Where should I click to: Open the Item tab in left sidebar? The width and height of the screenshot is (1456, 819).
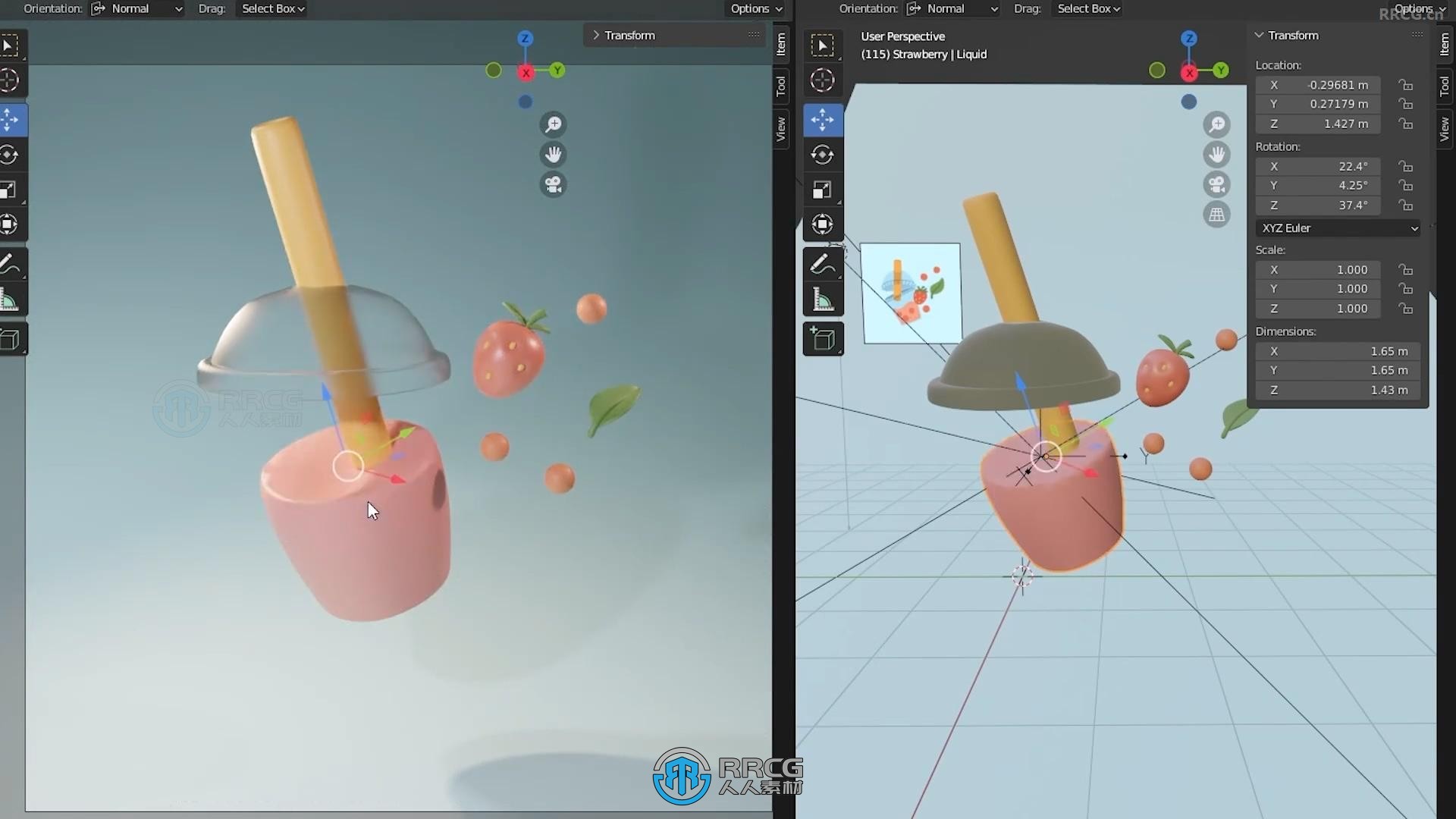point(781,45)
